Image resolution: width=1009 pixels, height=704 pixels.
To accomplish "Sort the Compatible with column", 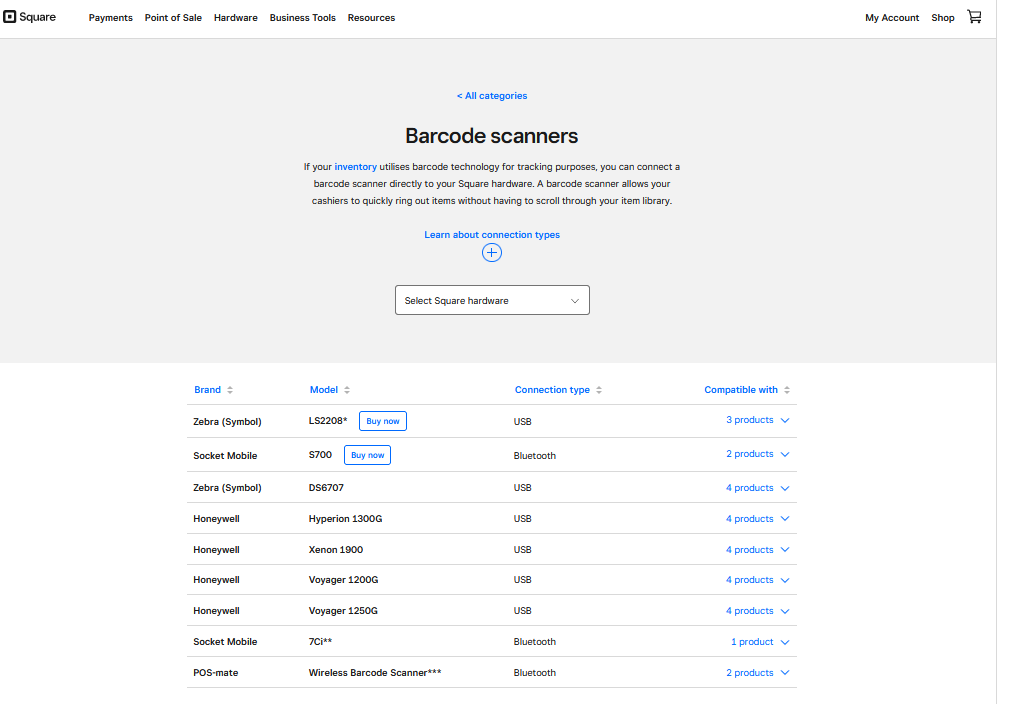I will click(x=786, y=389).
